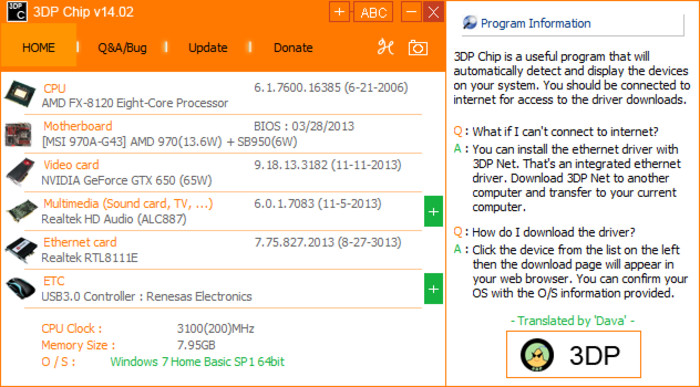The height and width of the screenshot is (387, 700).
Task: Open the Q&A/Bug tab
Action: pyautogui.click(x=122, y=47)
